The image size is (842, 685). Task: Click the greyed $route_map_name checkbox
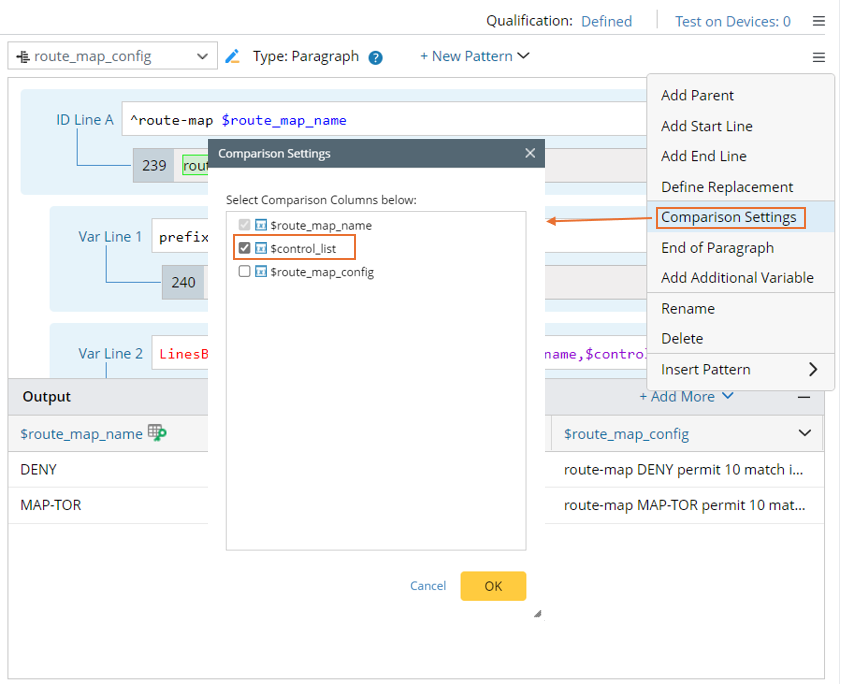245,225
